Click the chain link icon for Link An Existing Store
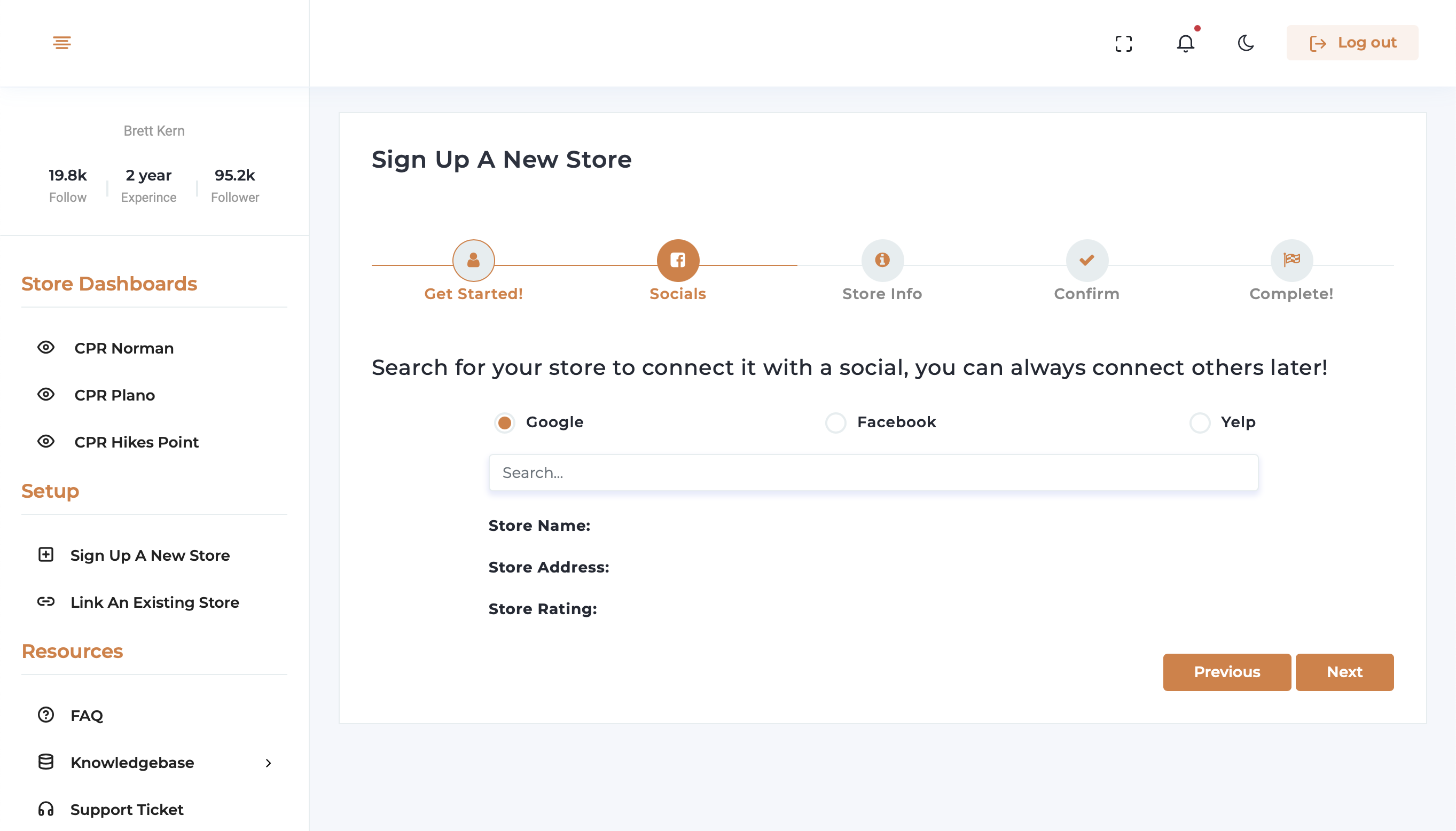The image size is (1456, 831). point(45,601)
